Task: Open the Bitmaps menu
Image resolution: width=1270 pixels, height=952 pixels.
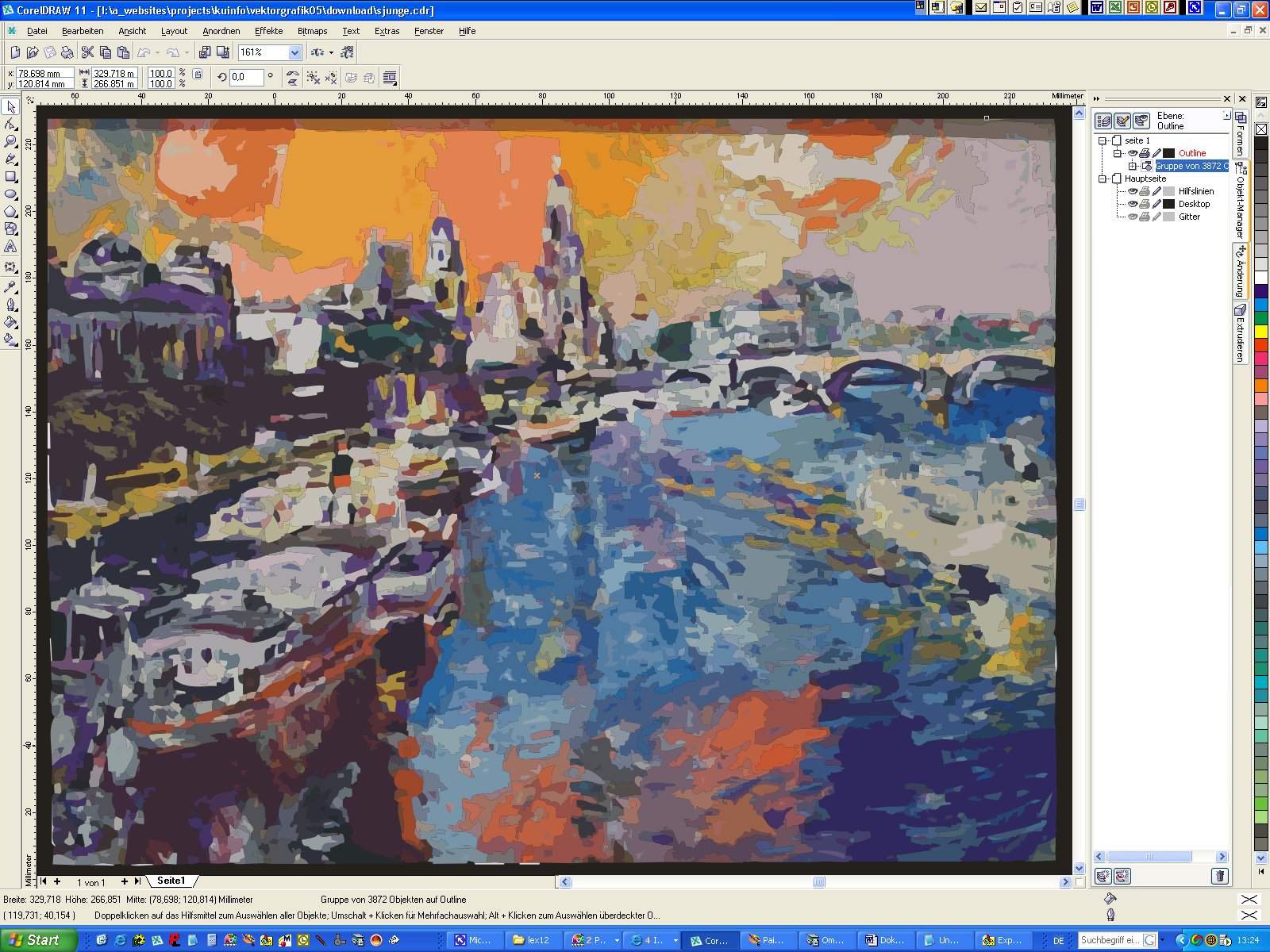Action: (x=312, y=31)
